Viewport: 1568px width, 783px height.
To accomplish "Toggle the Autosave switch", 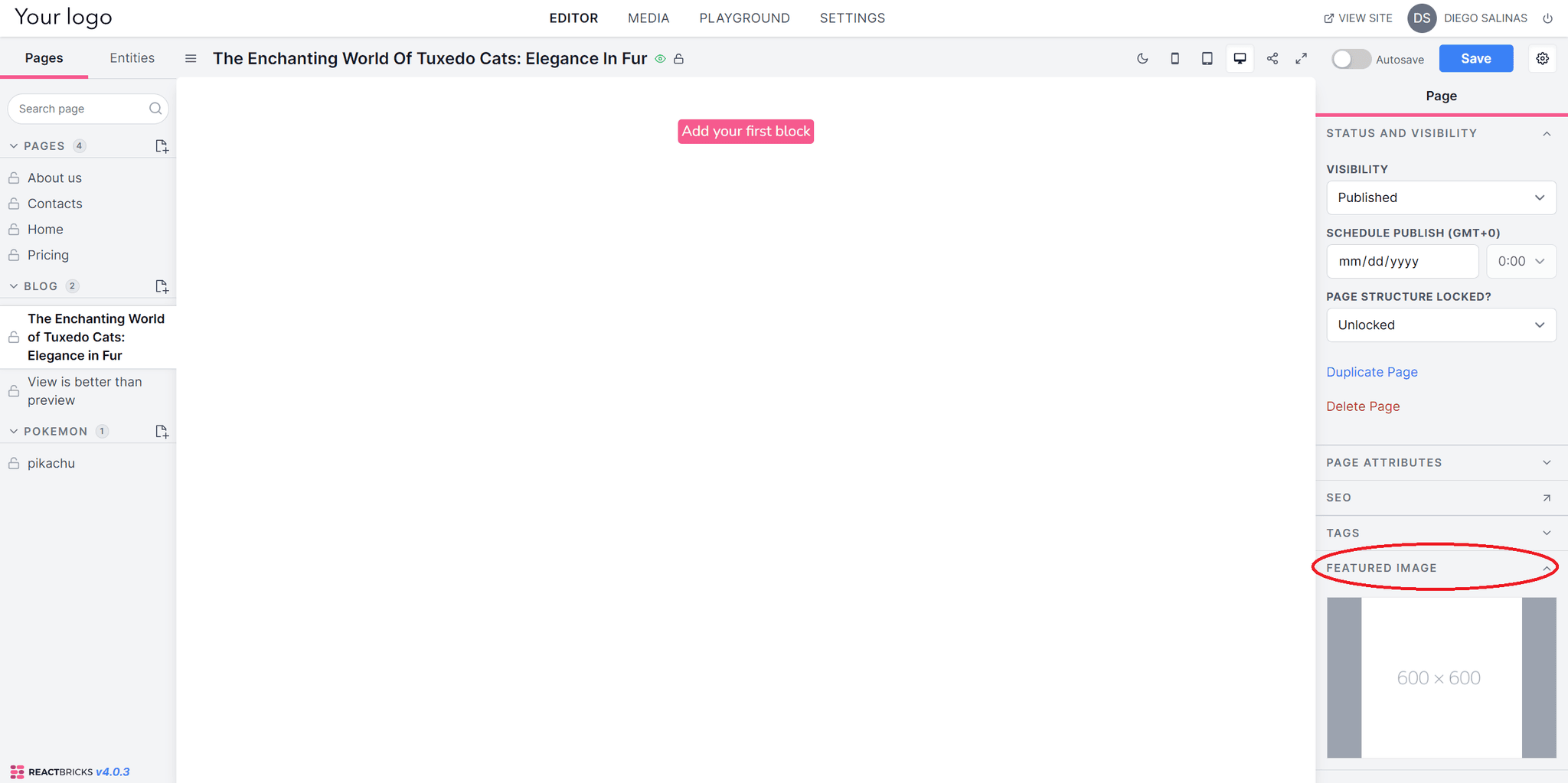I will [1351, 59].
